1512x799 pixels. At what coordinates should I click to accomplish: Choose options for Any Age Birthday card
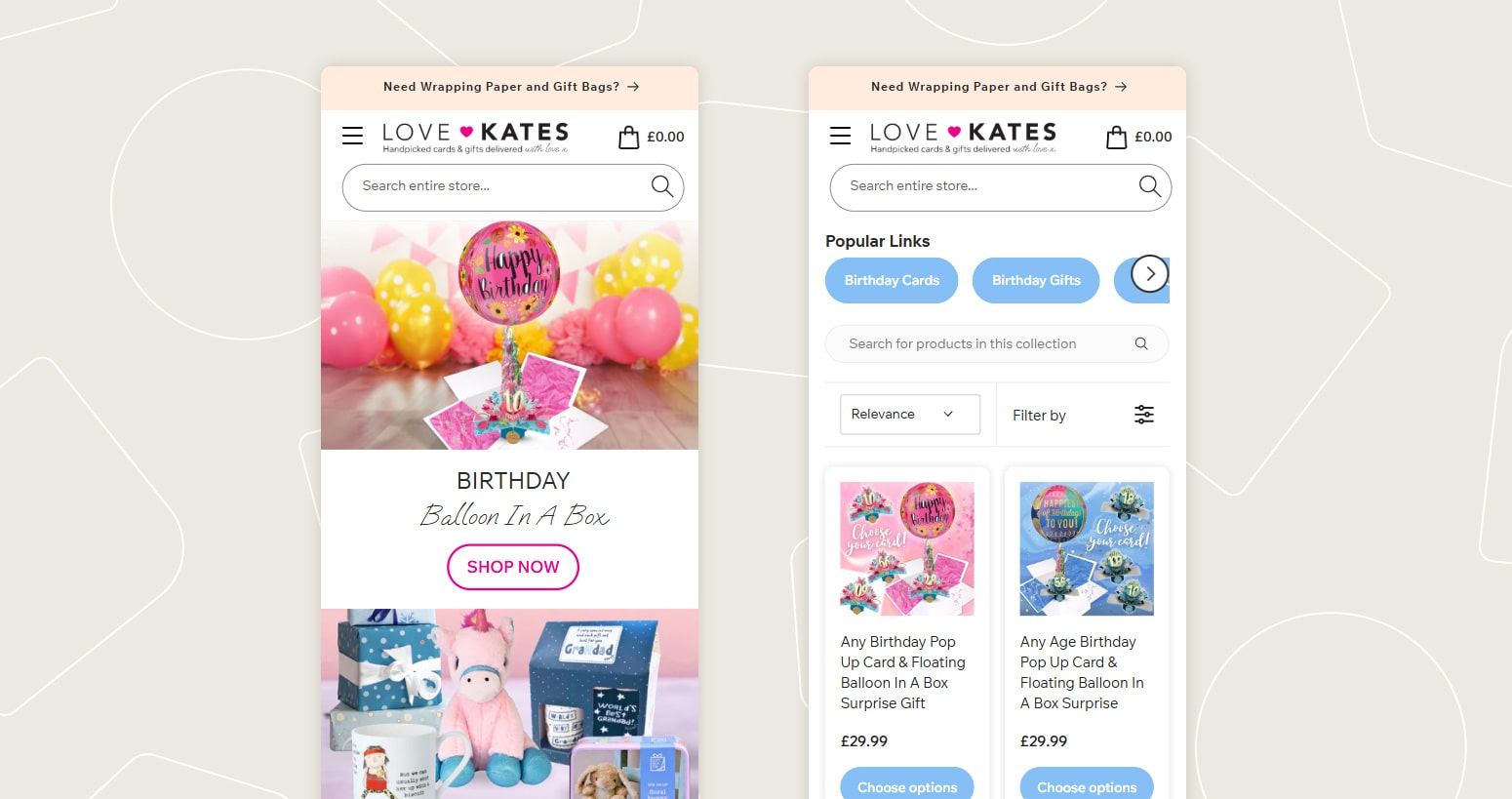[x=1087, y=786]
